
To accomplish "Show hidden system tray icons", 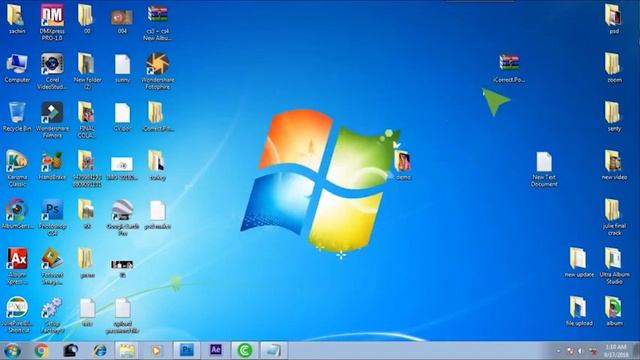I will (x=558, y=351).
